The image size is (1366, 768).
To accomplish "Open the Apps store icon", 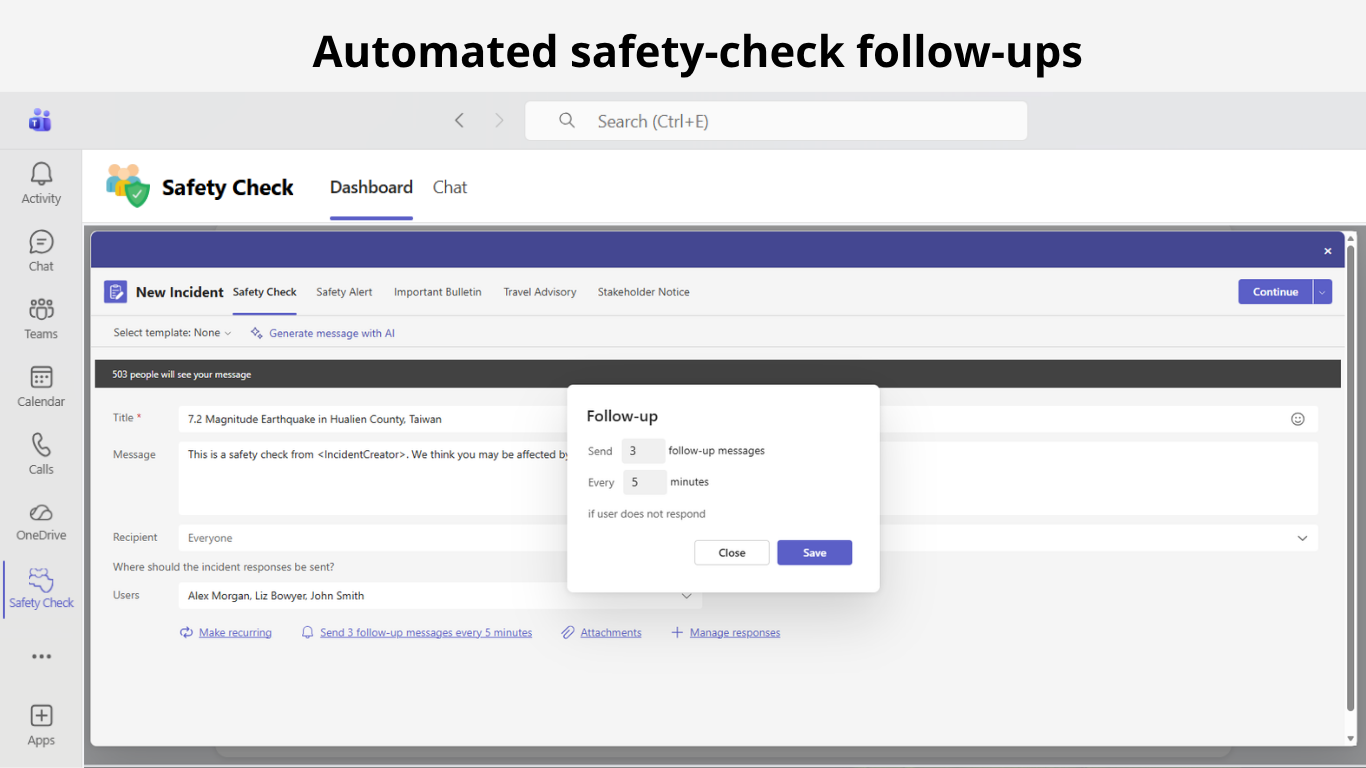I will tap(41, 725).
